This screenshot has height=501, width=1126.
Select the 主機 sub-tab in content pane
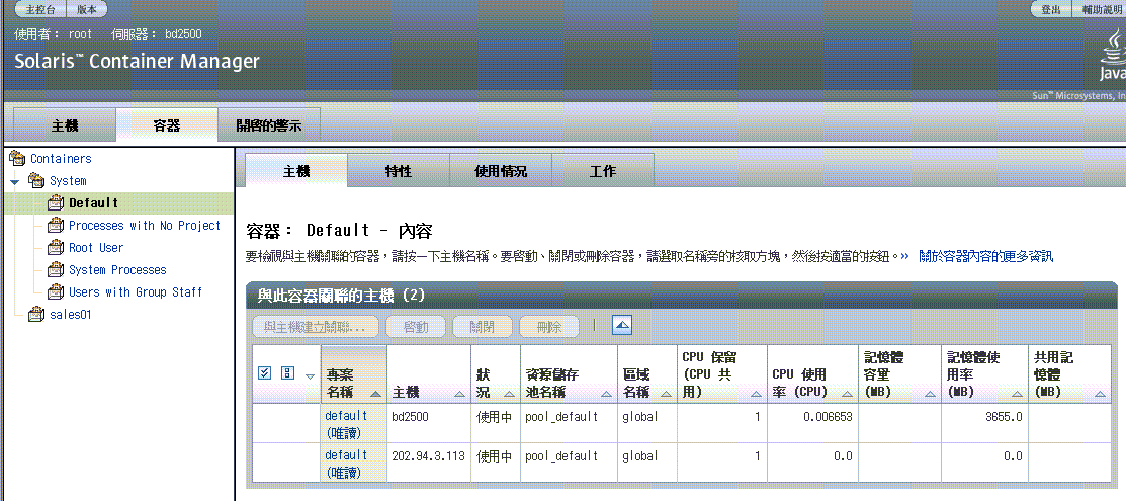297,172
